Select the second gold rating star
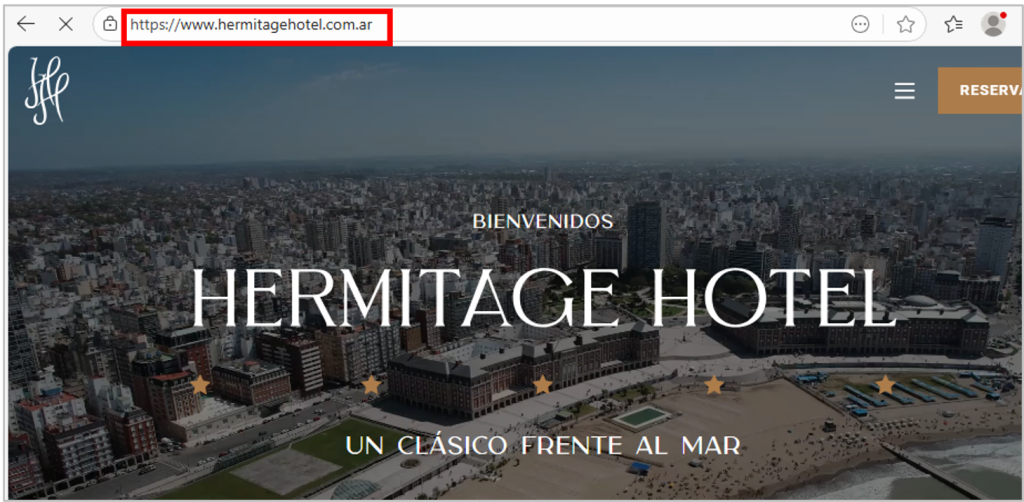The height and width of the screenshot is (502, 1024). click(x=371, y=385)
